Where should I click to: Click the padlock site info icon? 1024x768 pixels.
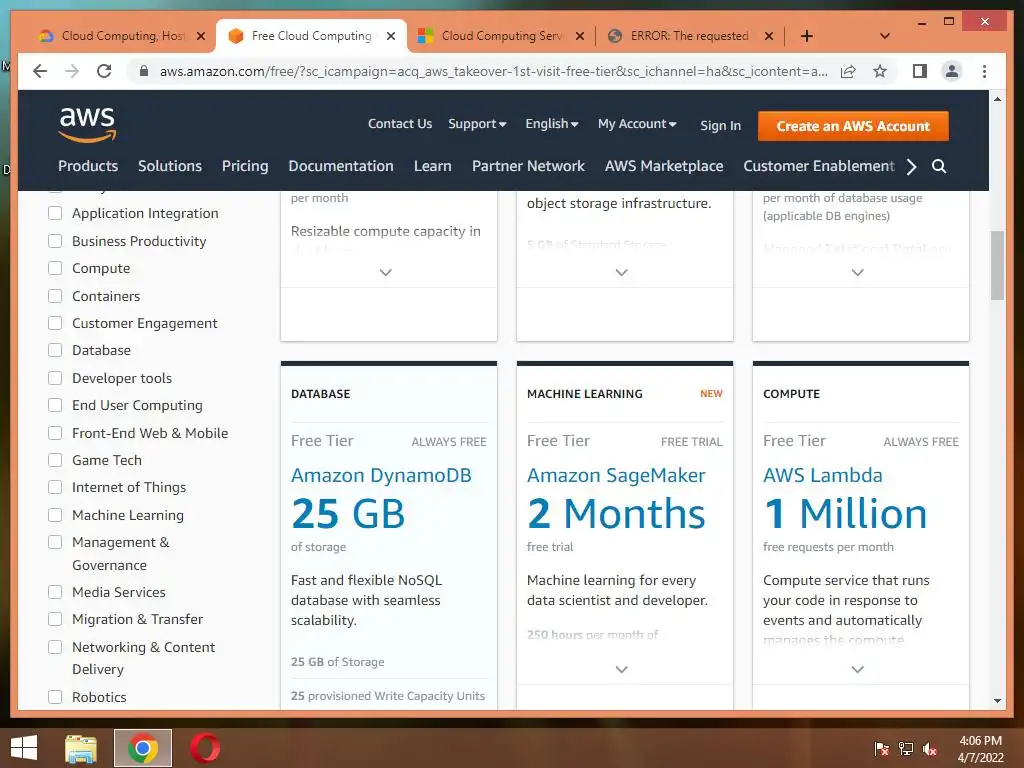tap(144, 71)
